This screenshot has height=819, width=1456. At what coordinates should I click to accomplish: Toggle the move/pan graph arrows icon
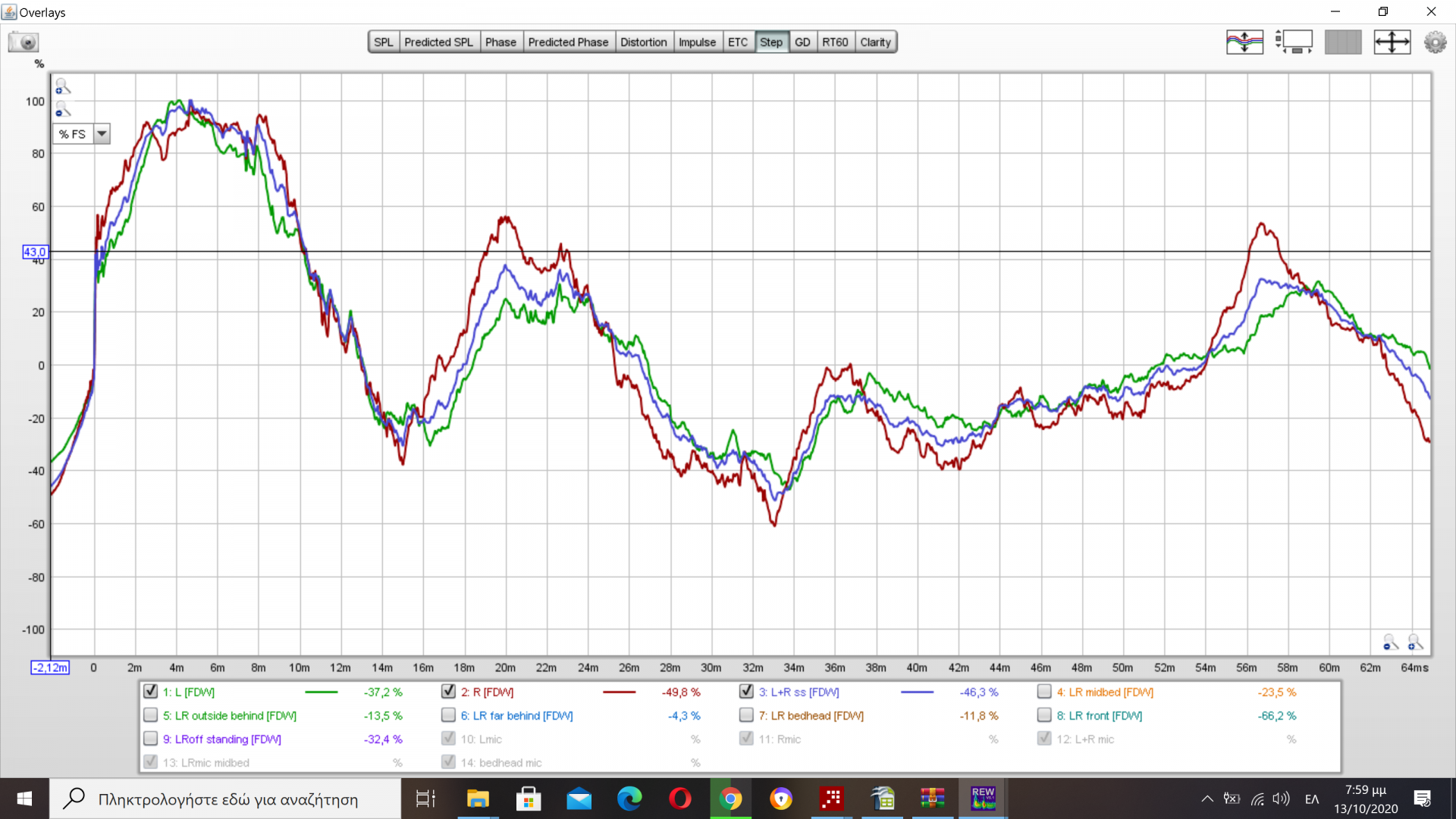[1392, 42]
